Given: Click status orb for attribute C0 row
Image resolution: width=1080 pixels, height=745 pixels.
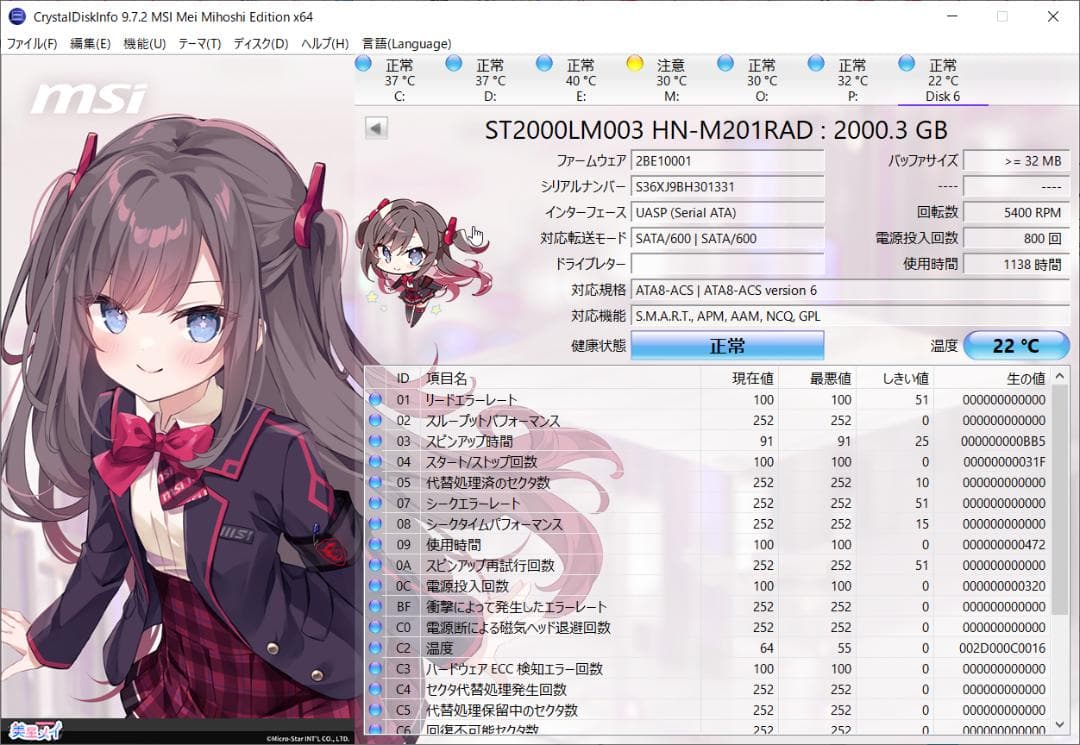Looking at the screenshot, I should click(375, 627).
